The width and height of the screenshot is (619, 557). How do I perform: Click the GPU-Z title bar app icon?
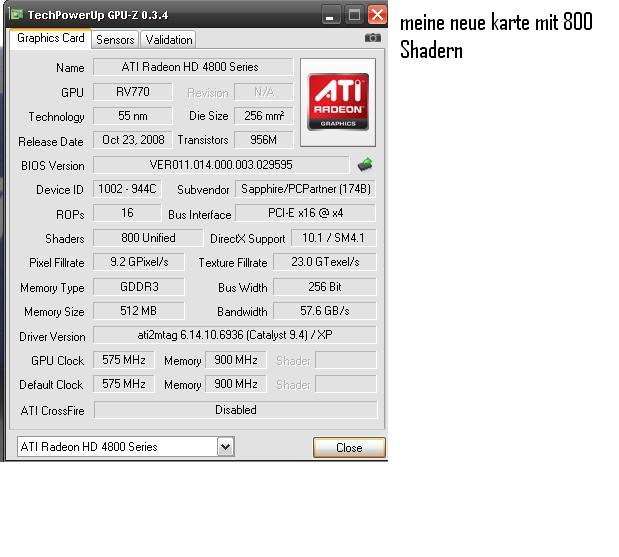pyautogui.click(x=16, y=15)
